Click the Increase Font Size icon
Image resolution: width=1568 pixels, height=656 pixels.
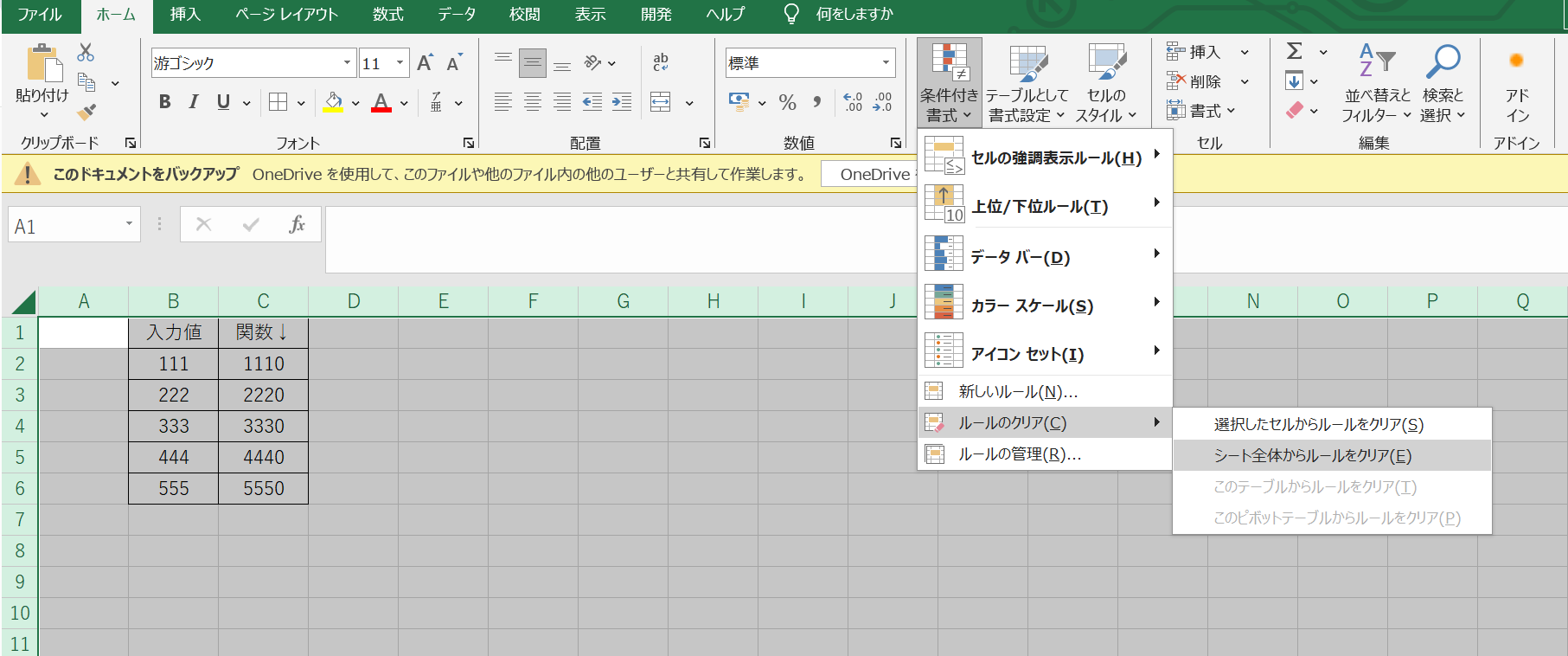point(425,63)
